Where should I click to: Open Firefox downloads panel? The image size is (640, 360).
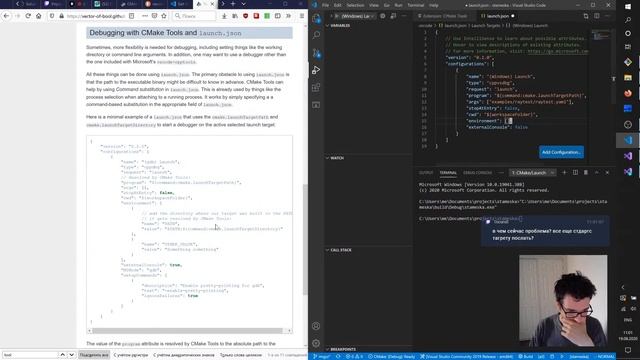[x=224, y=16]
